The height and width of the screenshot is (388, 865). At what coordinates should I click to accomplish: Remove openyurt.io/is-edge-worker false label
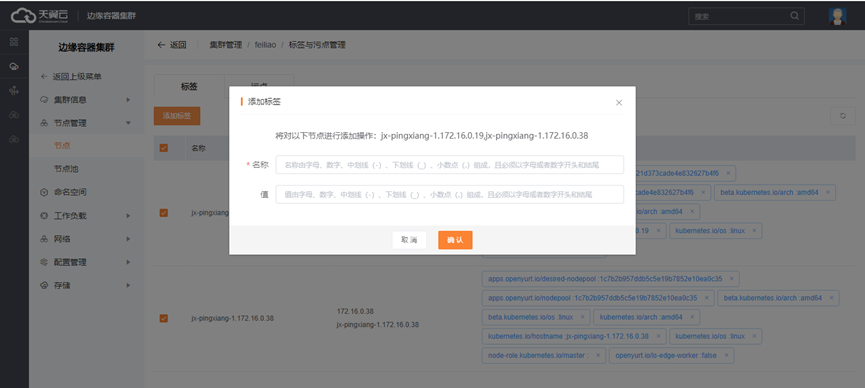click(726, 355)
